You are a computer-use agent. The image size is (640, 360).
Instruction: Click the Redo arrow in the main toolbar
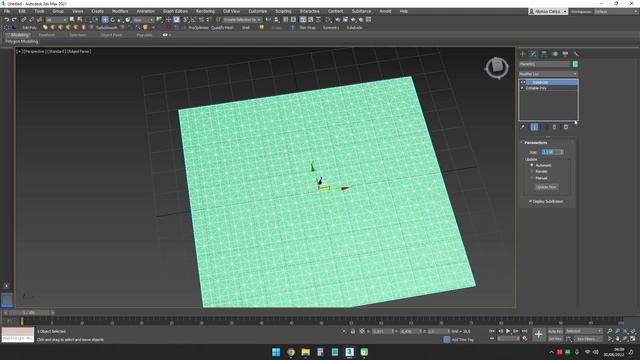(x=14, y=20)
